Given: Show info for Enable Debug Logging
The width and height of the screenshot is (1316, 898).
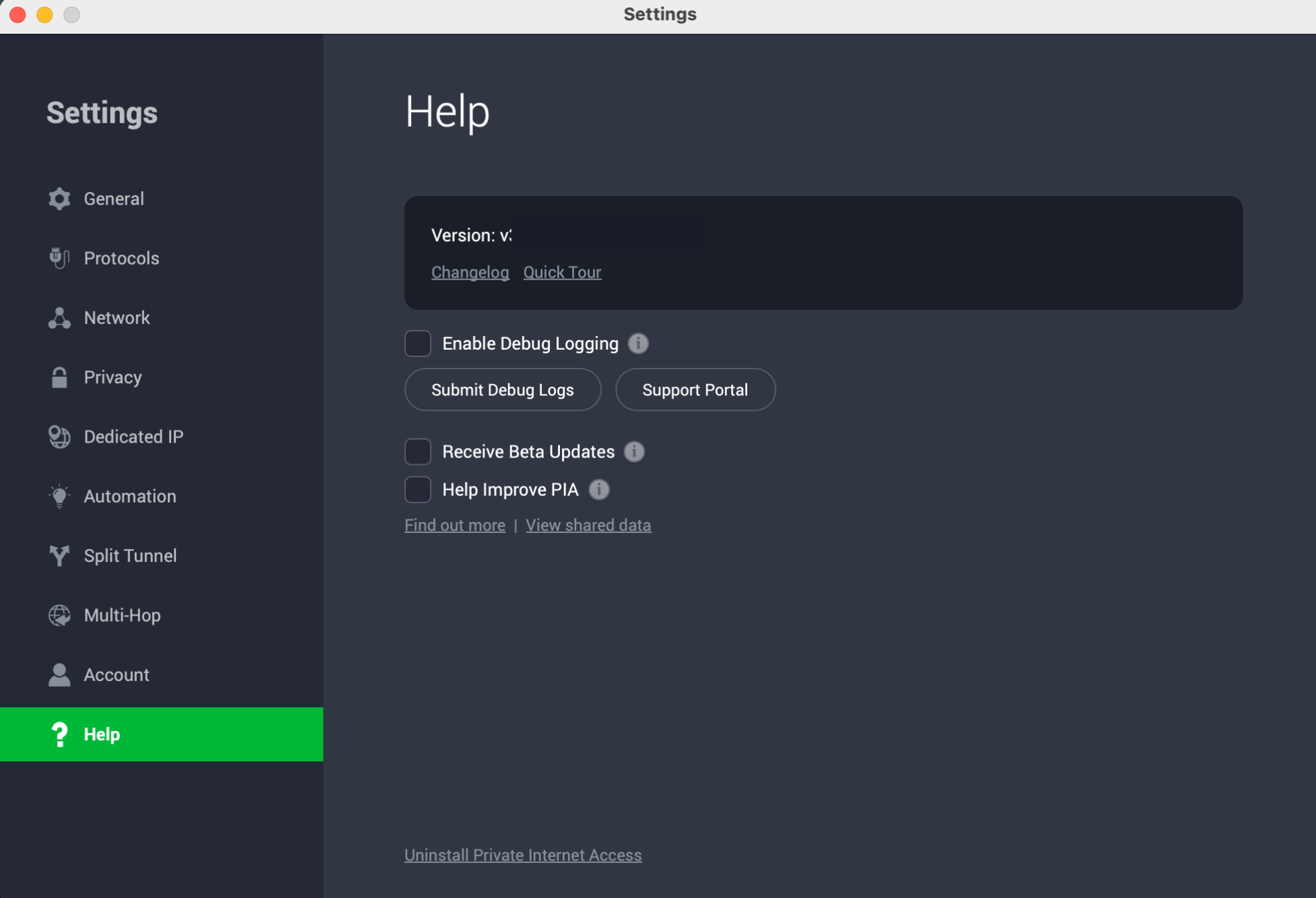Looking at the screenshot, I should (x=638, y=344).
